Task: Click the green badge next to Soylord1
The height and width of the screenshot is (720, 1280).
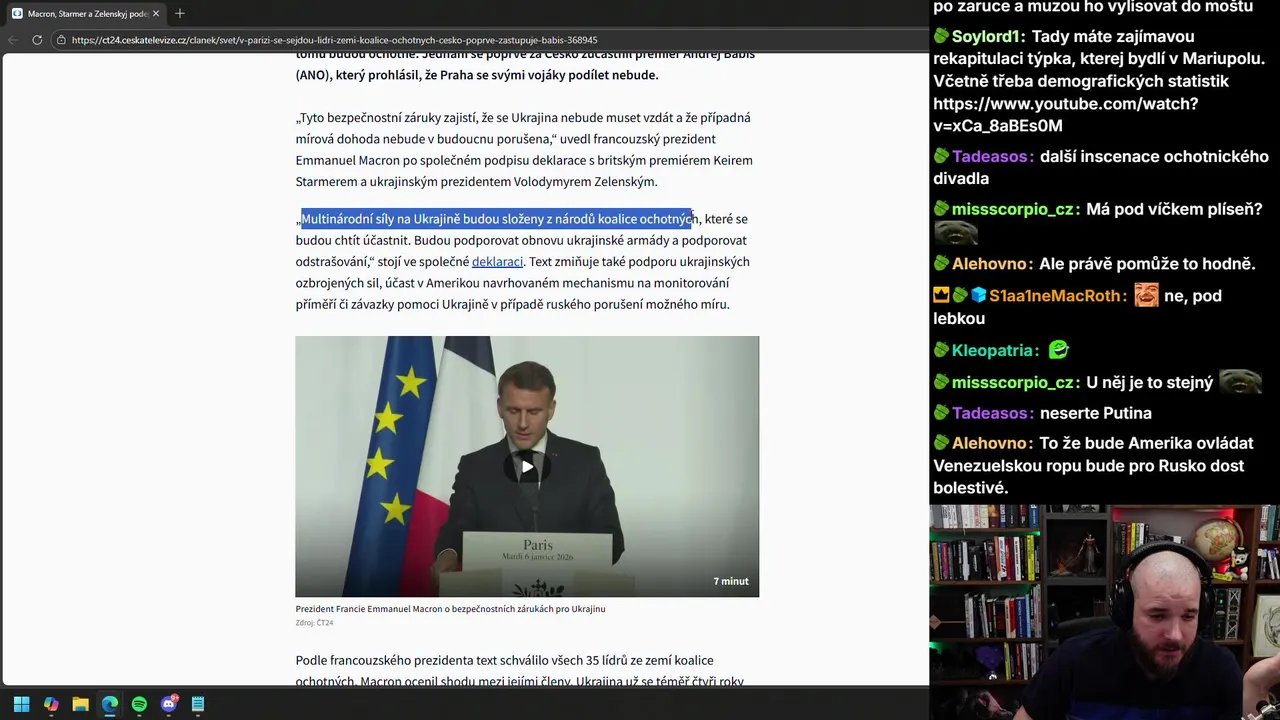Action: [x=941, y=36]
